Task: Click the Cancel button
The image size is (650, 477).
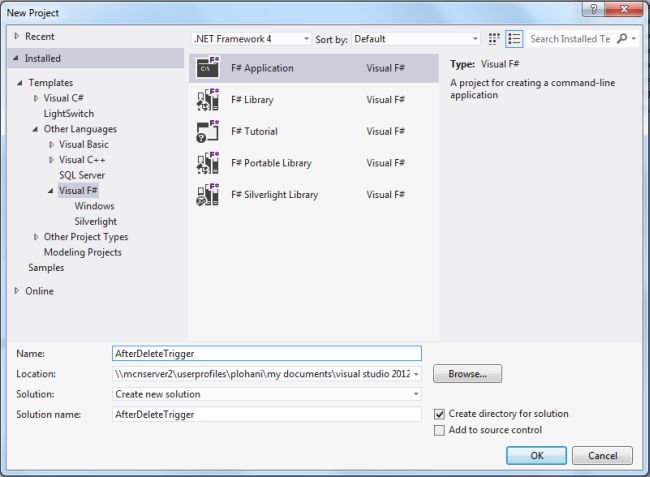Action: 602,455
